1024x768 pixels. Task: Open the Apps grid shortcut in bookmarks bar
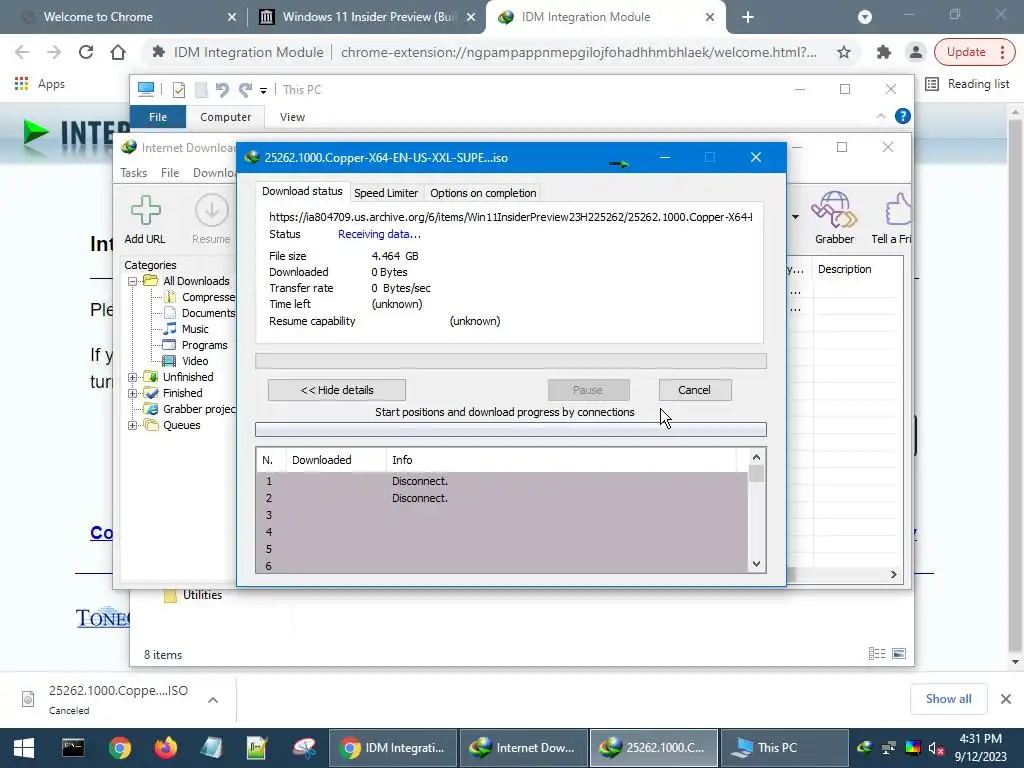click(22, 84)
